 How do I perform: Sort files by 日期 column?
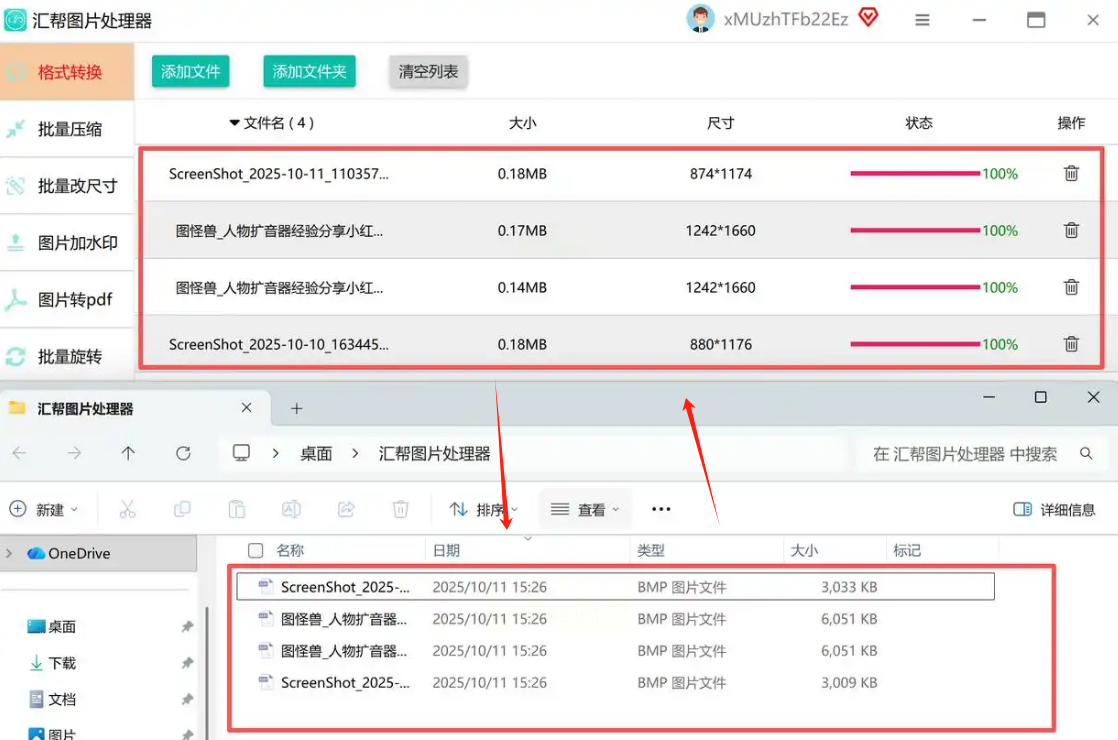446,550
